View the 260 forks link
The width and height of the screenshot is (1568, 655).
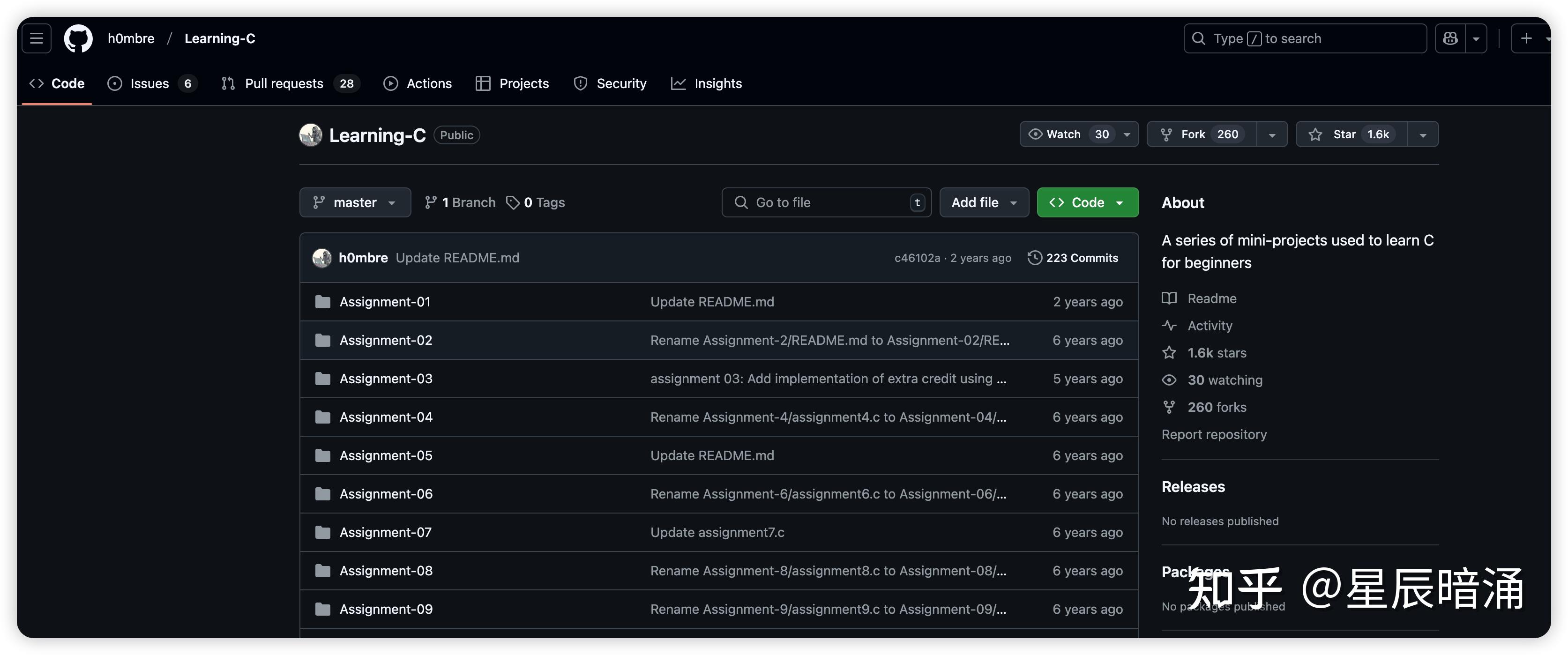click(1217, 407)
